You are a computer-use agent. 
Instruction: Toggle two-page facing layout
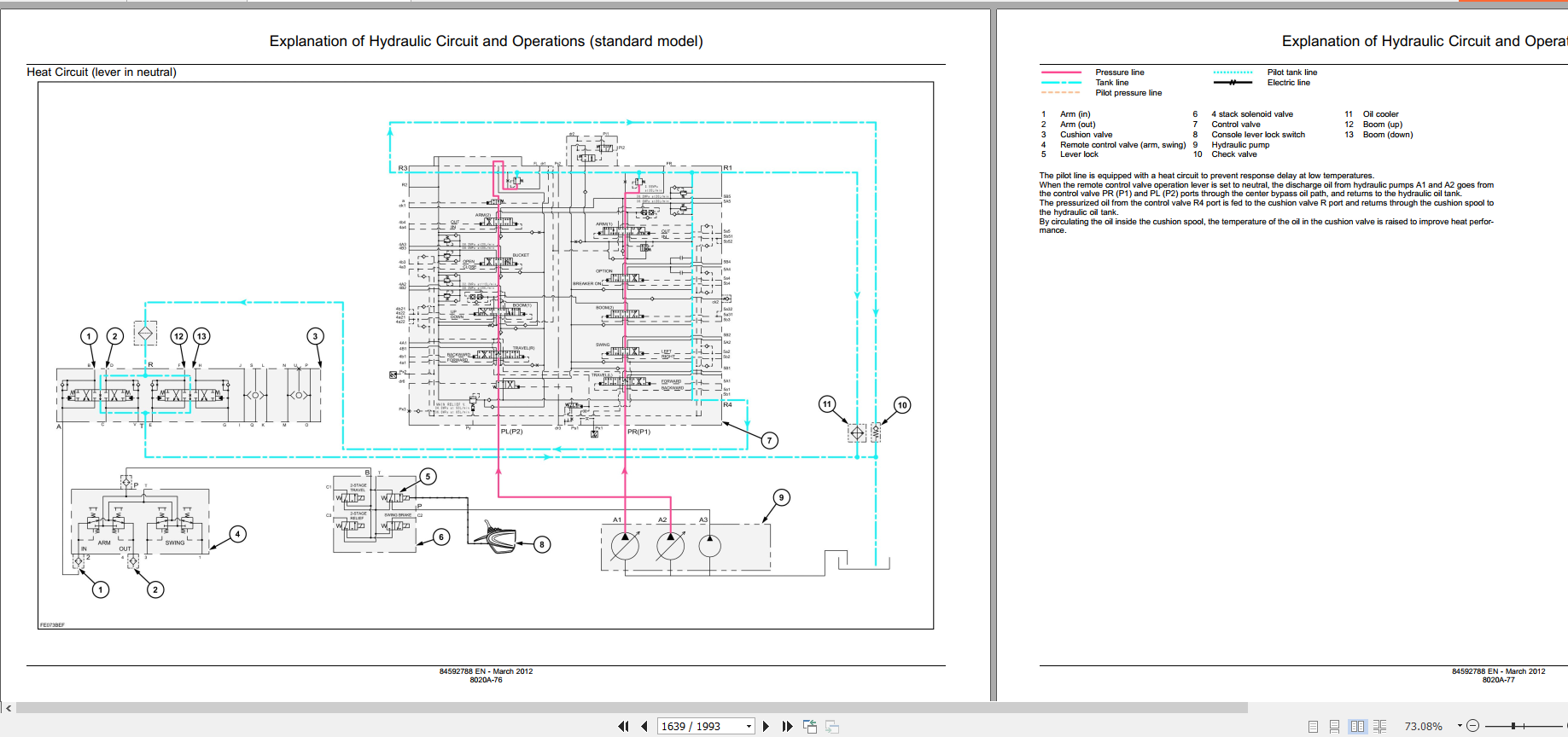click(x=1357, y=727)
